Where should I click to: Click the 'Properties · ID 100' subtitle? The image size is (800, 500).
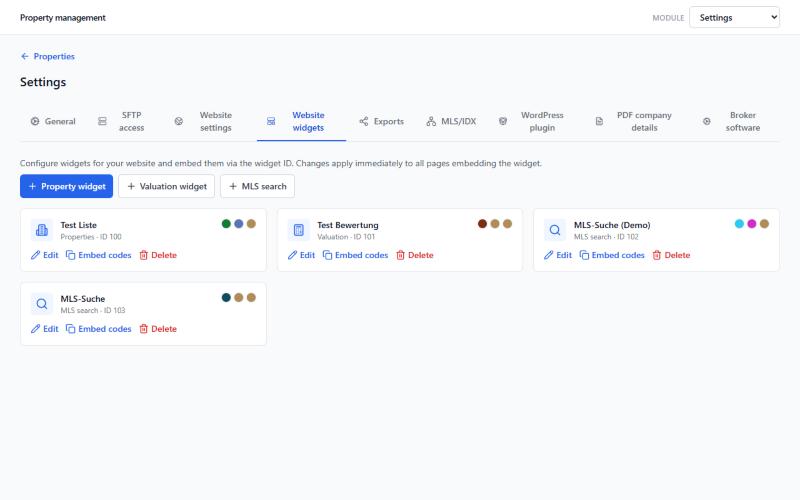click(x=91, y=237)
